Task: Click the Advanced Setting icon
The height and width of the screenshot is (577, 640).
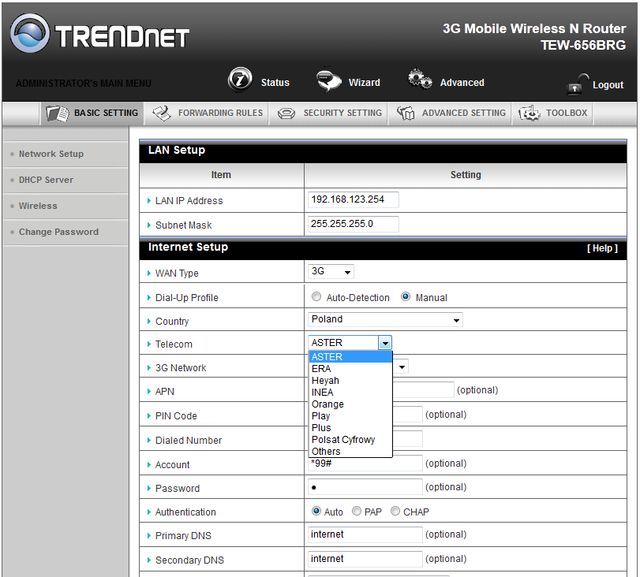Action: click(405, 113)
